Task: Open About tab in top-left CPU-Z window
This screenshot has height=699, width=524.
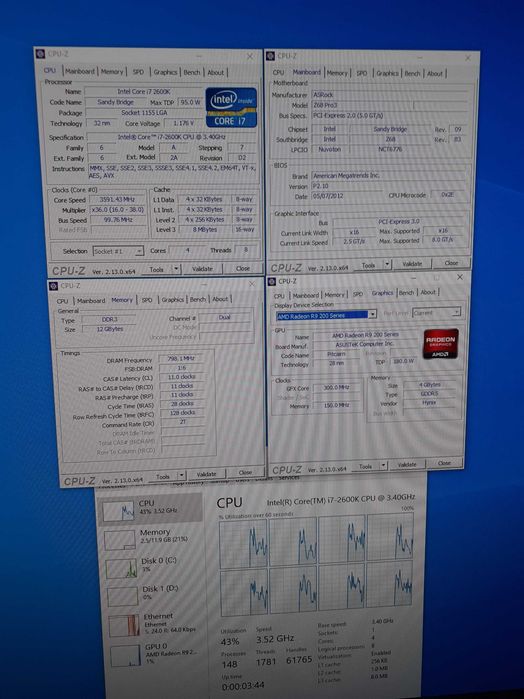Action: [x=216, y=72]
